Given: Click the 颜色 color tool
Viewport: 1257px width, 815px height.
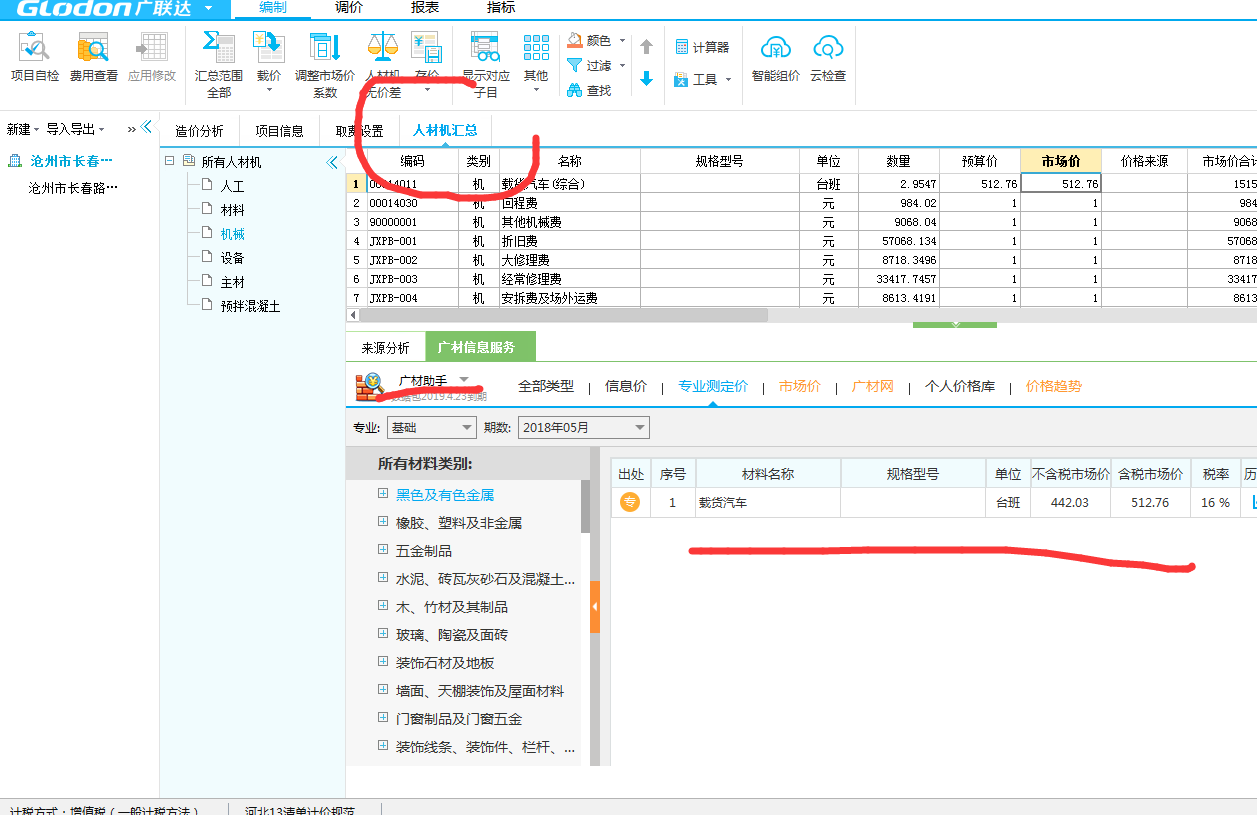Looking at the screenshot, I should [589, 41].
